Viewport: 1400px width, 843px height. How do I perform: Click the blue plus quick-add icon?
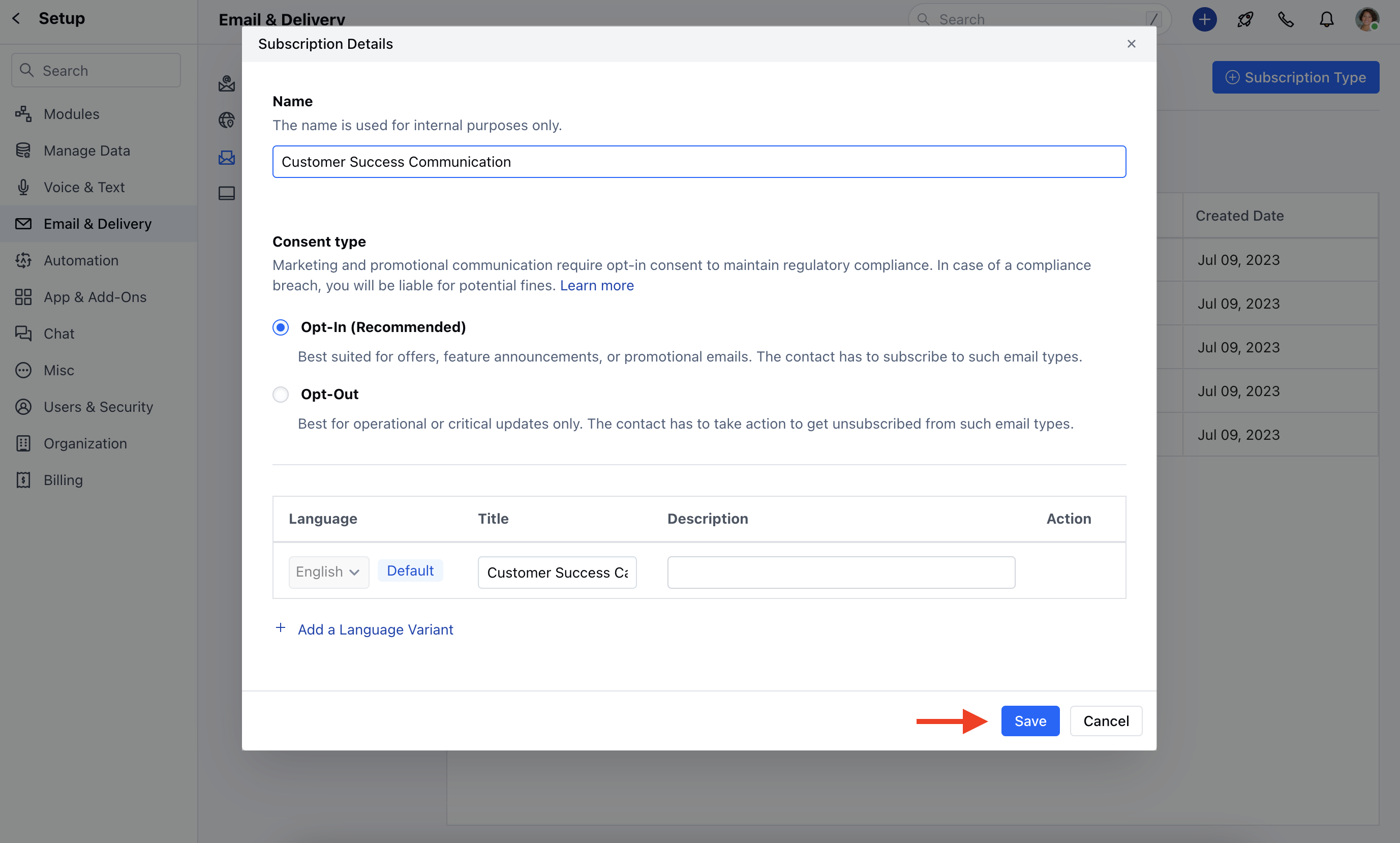point(1204,20)
